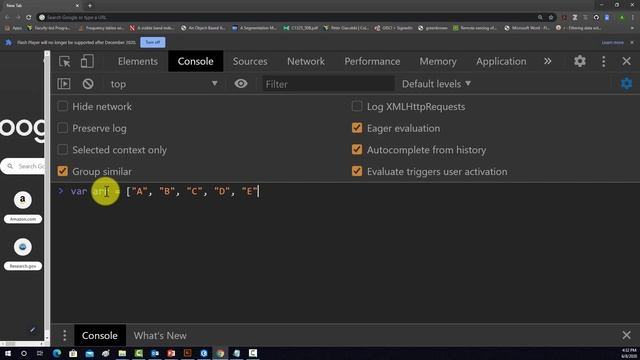Show the console sidebar panel icon
Image resolution: width=640 pixels, height=360 pixels.
pyautogui.click(x=64, y=84)
